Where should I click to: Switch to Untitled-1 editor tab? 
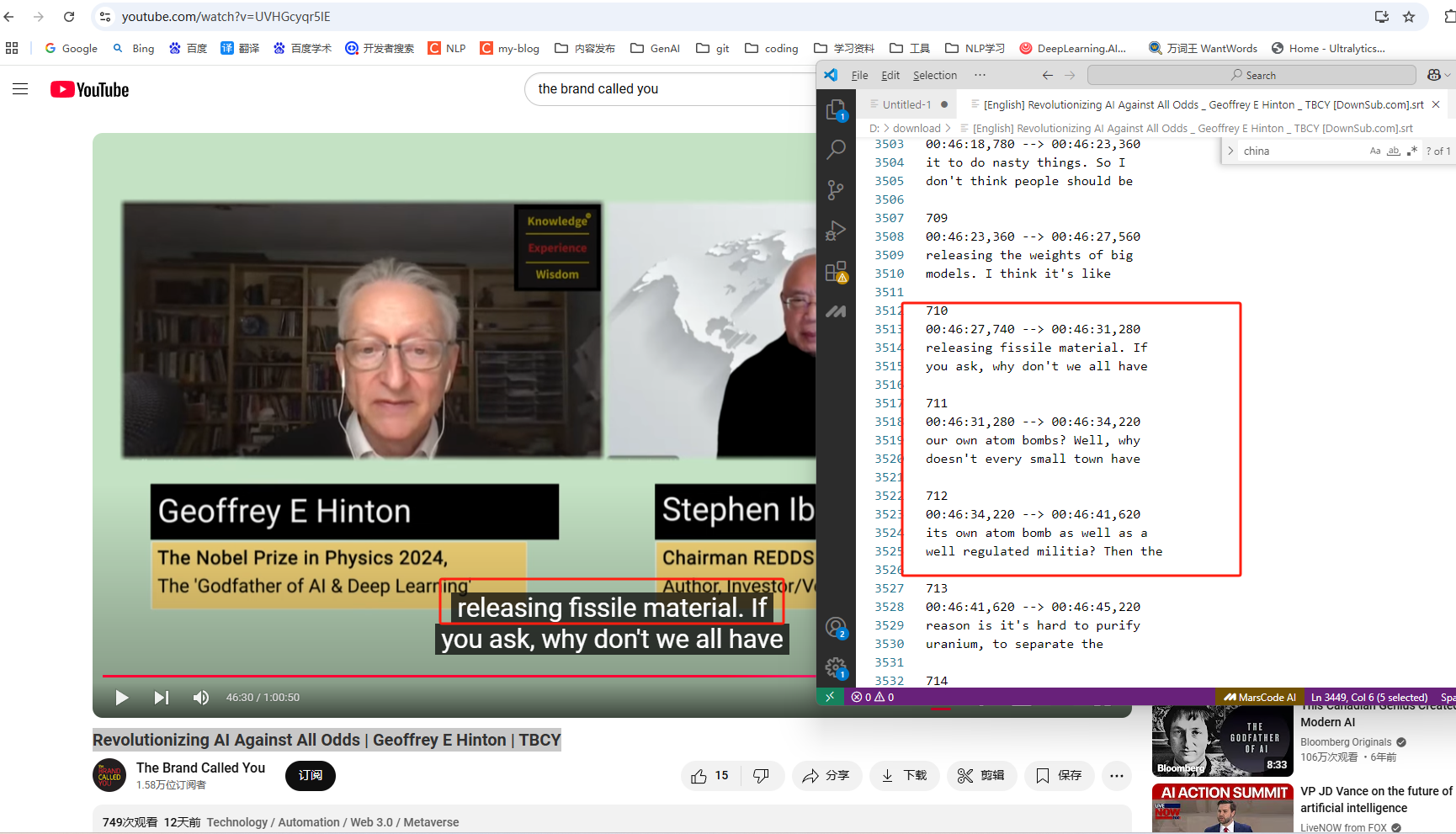pyautogui.click(x=906, y=104)
